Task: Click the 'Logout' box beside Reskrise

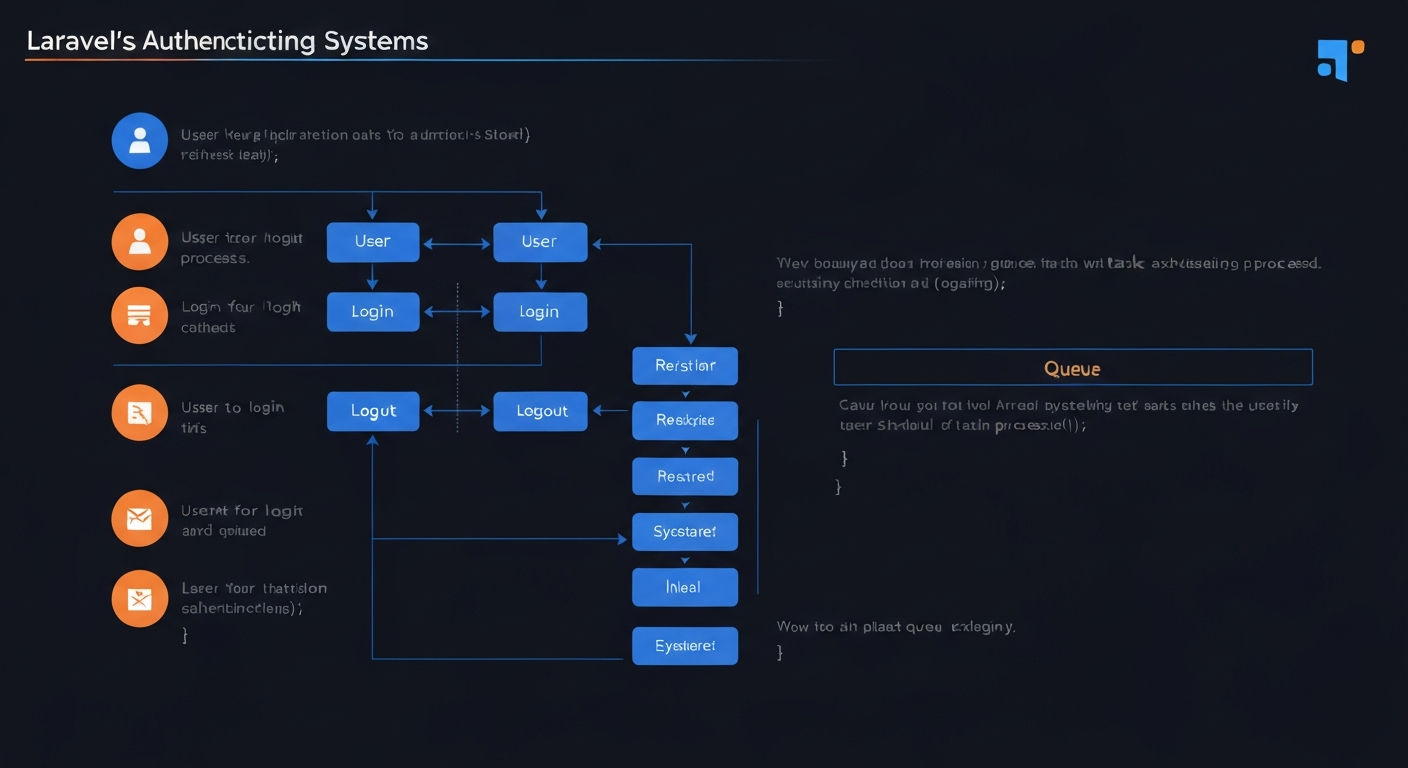Action: (540, 411)
